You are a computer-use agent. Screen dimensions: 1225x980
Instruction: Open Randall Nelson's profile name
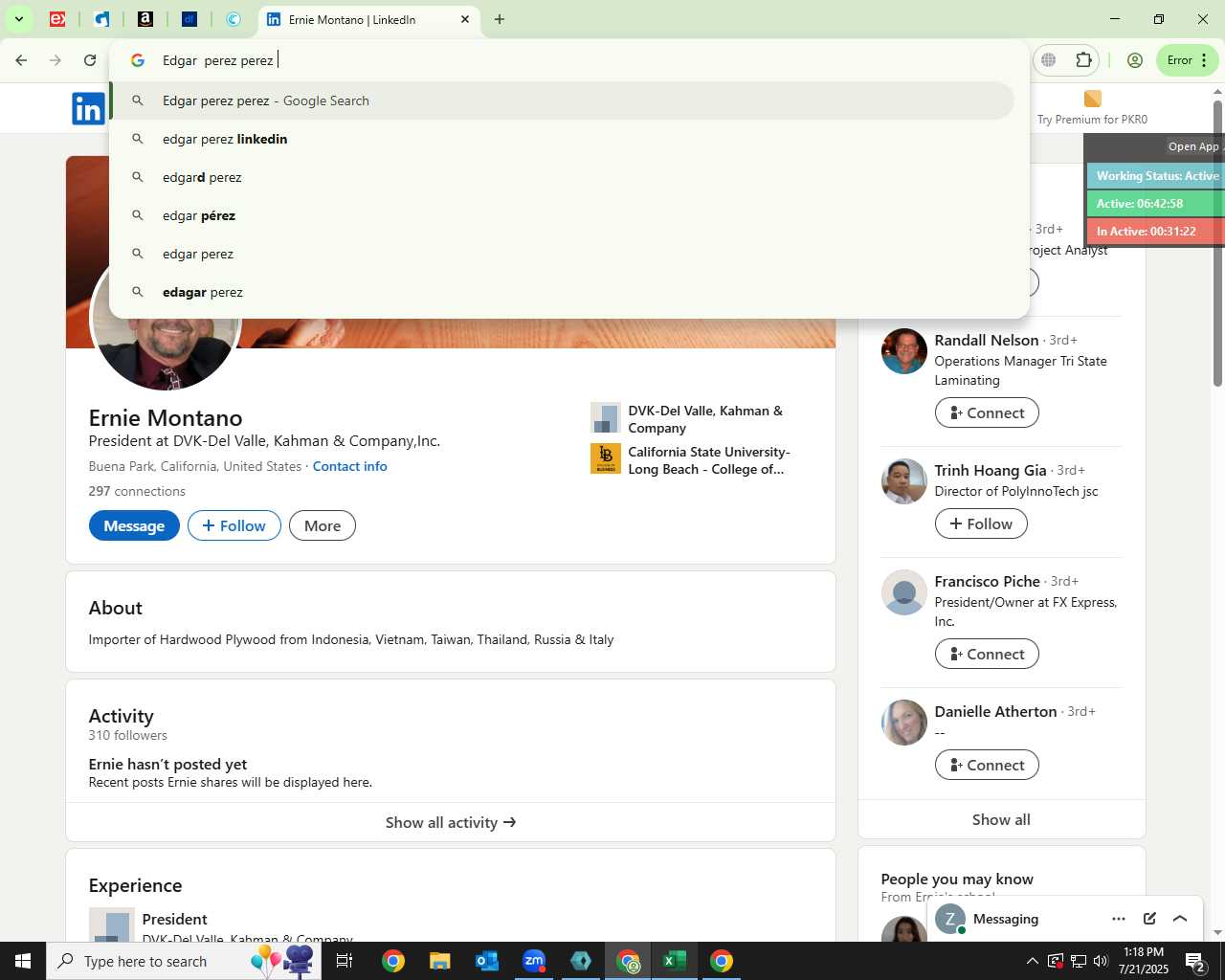pyautogui.click(x=987, y=340)
